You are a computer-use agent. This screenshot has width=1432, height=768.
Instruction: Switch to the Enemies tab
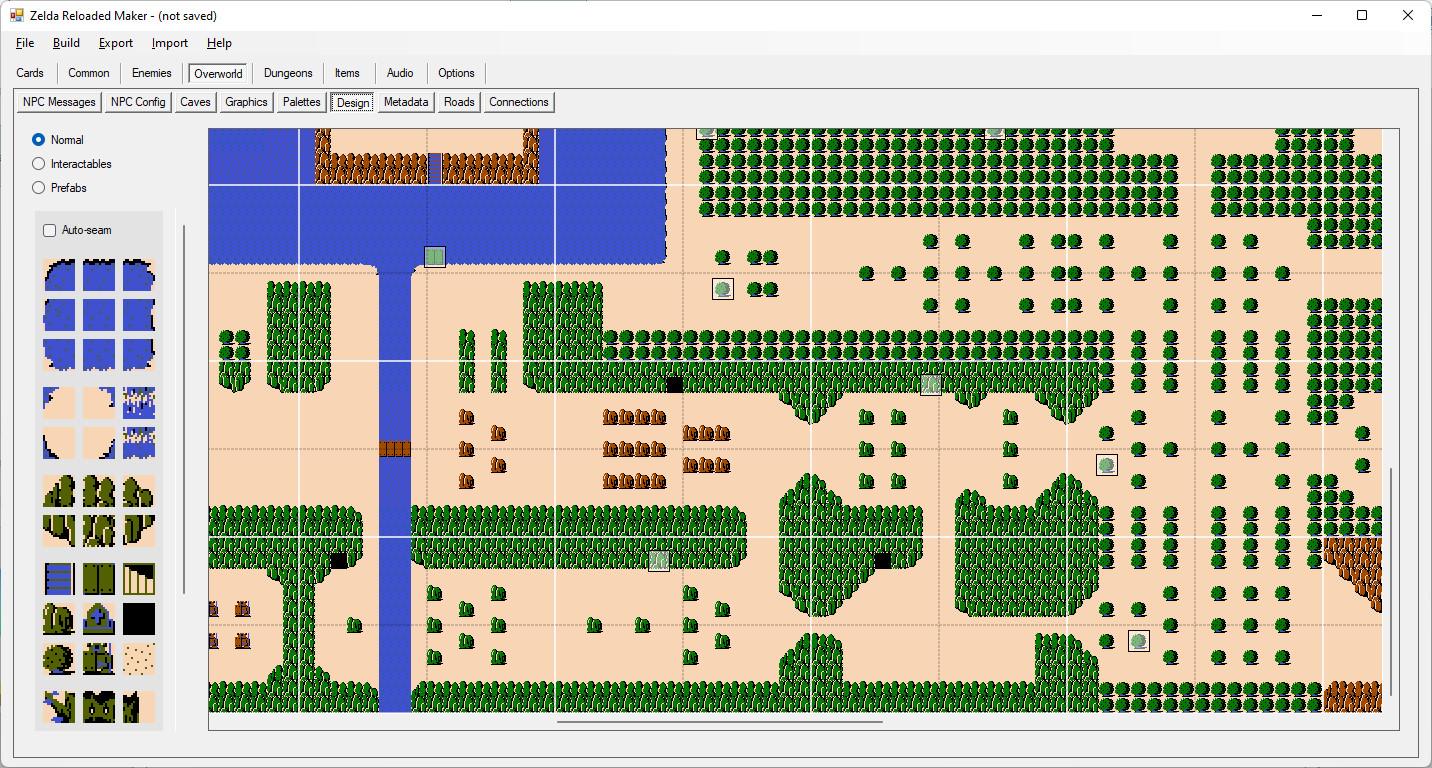pyautogui.click(x=152, y=73)
